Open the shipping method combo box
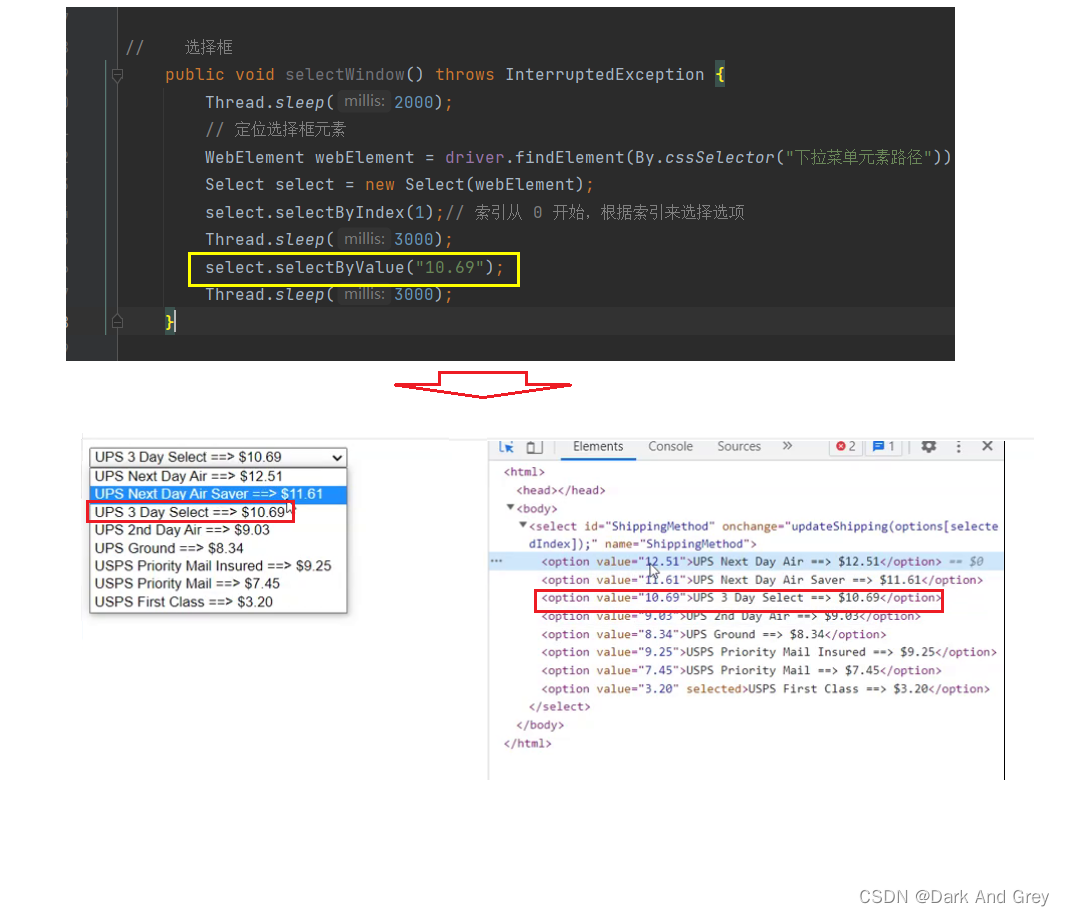This screenshot has width=1065, height=916. tap(218, 457)
